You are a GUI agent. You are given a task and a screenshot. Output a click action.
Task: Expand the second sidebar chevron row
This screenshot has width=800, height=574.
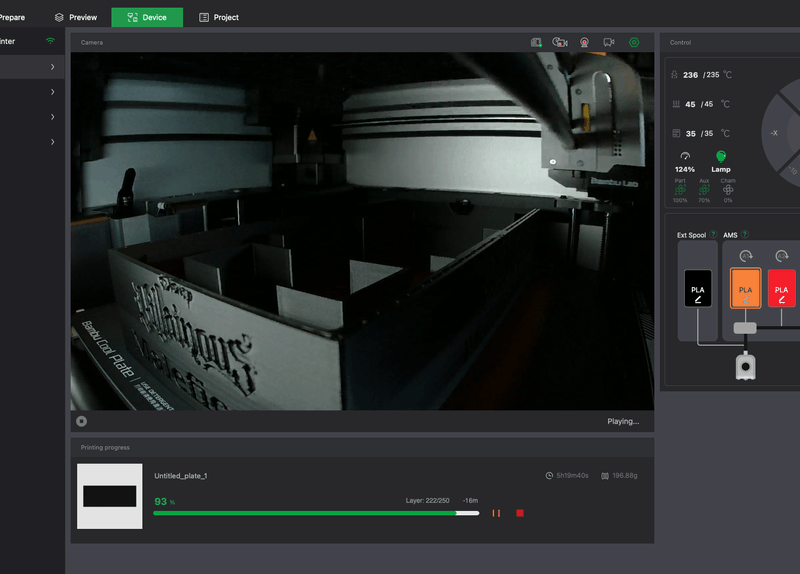tap(52, 92)
